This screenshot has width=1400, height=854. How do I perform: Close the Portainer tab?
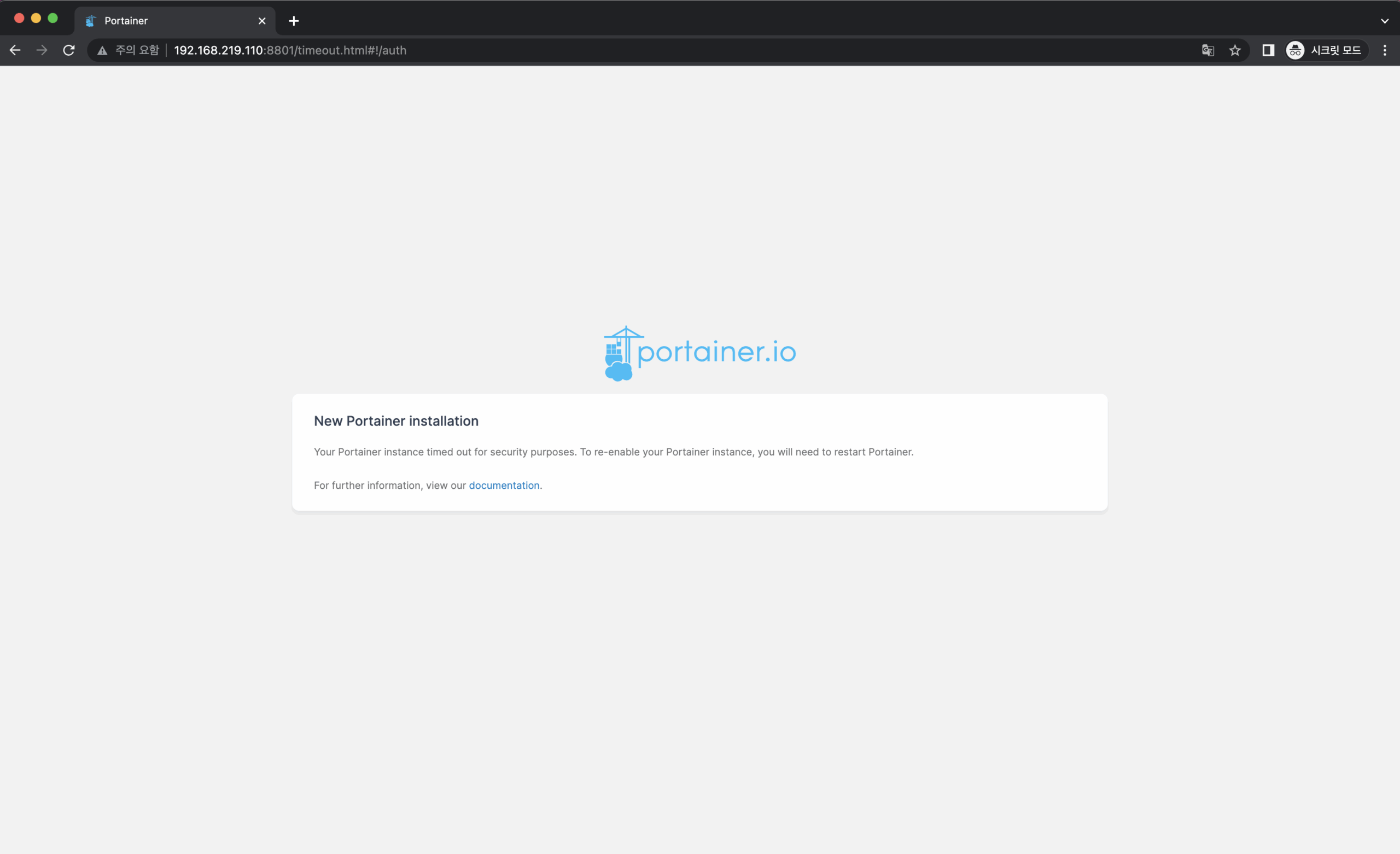262,21
